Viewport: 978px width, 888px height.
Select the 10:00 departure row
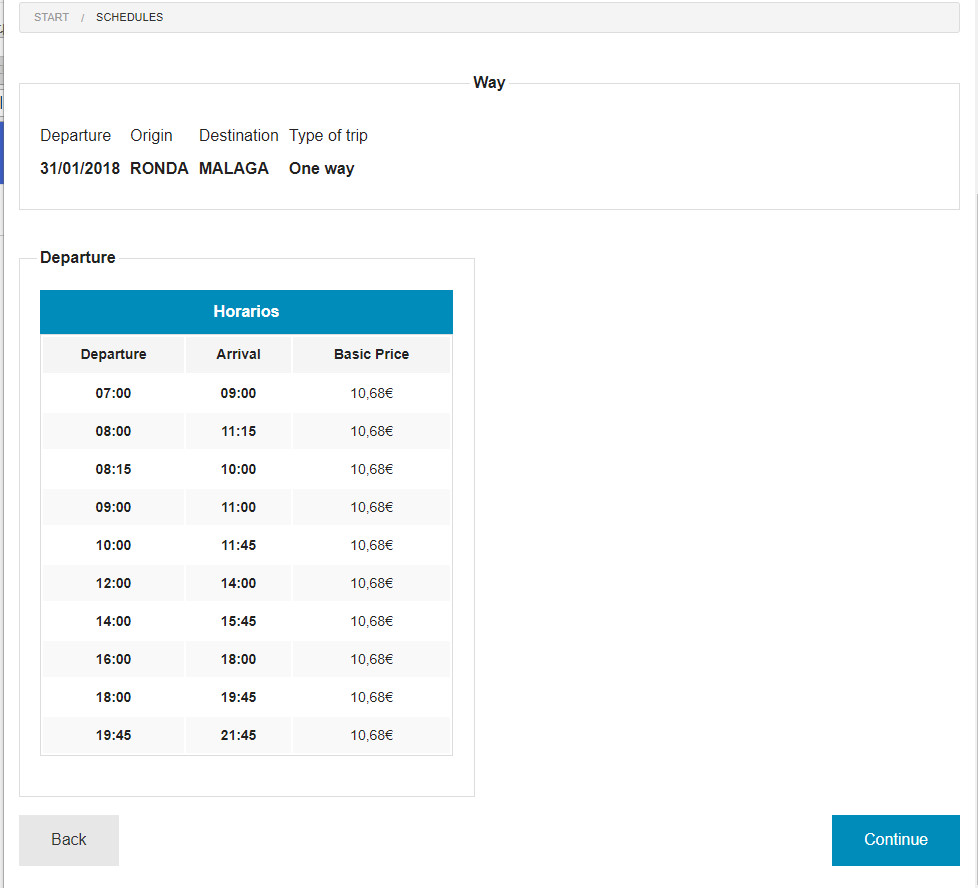pos(113,546)
